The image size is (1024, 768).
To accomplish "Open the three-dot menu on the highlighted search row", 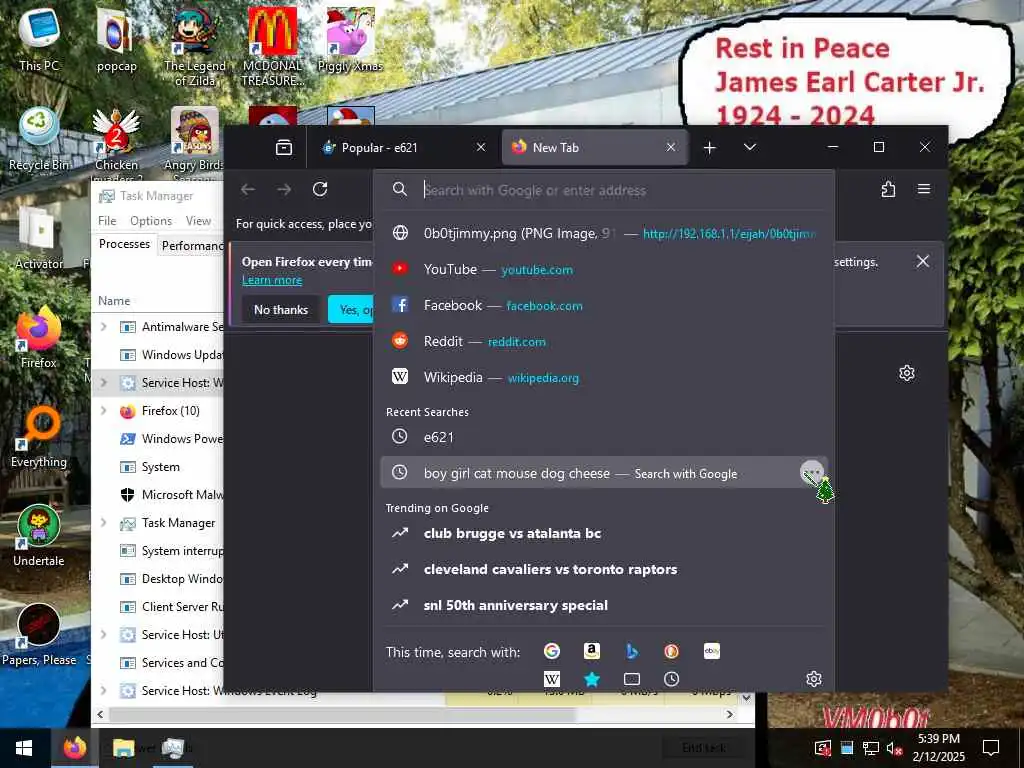I will pos(812,472).
